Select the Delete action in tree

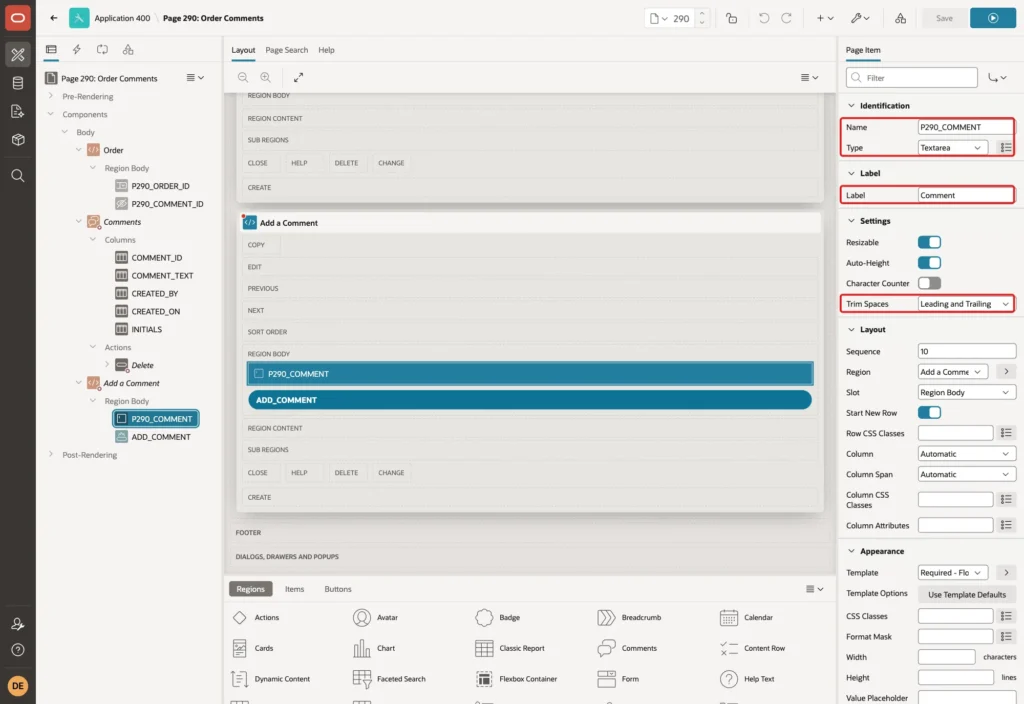pyautogui.click(x=142, y=366)
